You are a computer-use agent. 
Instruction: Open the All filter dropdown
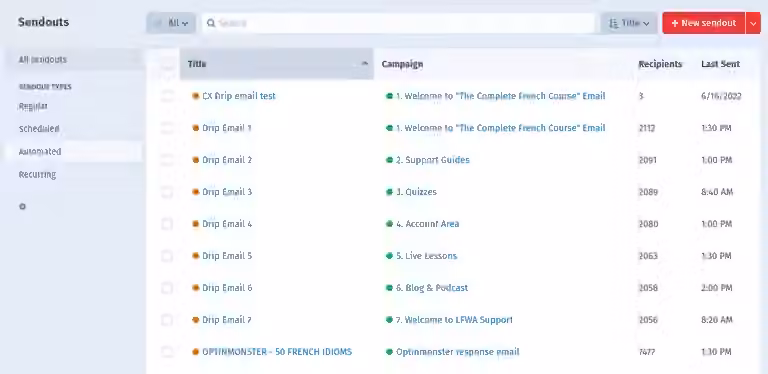(x=171, y=23)
